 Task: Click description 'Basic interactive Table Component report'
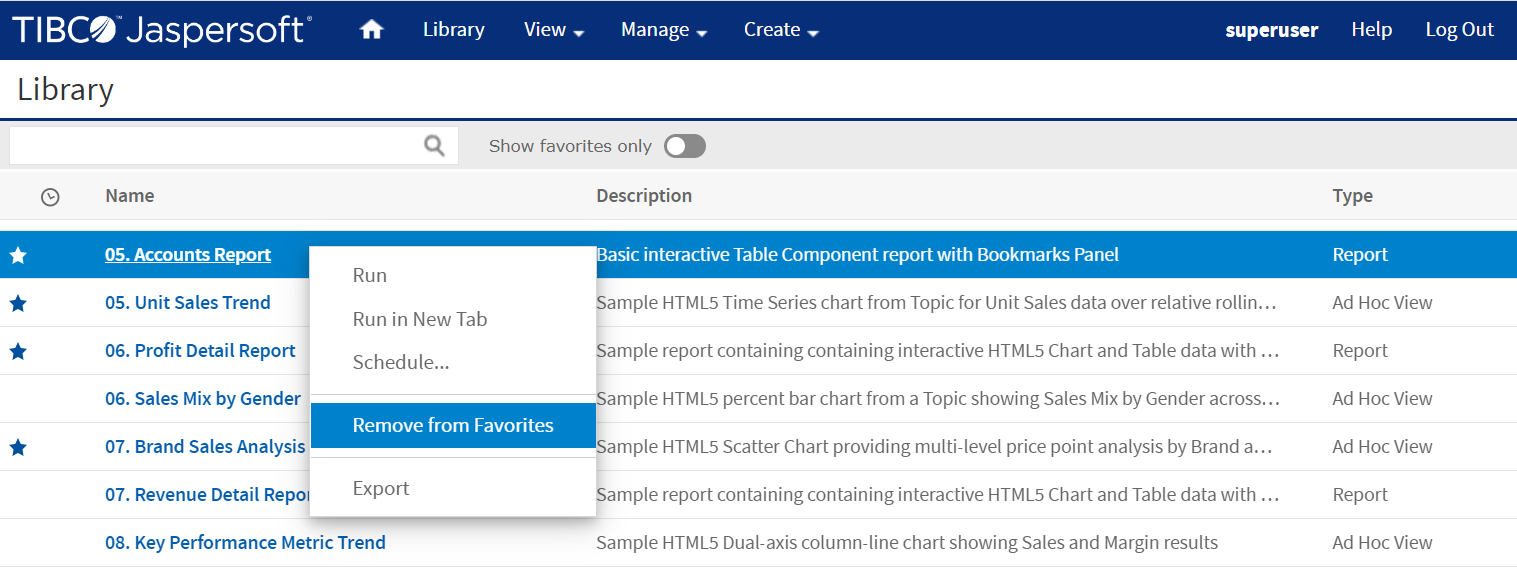(x=857, y=255)
